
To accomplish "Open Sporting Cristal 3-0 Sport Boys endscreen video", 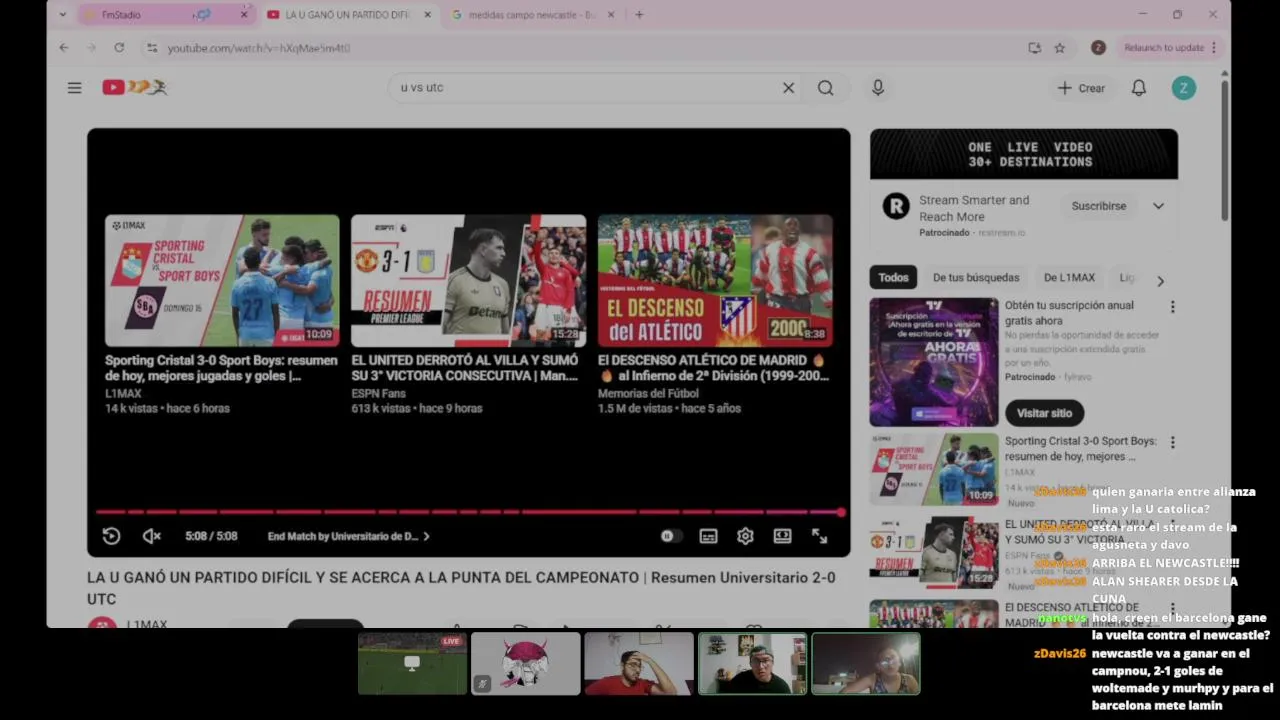I will [222, 280].
